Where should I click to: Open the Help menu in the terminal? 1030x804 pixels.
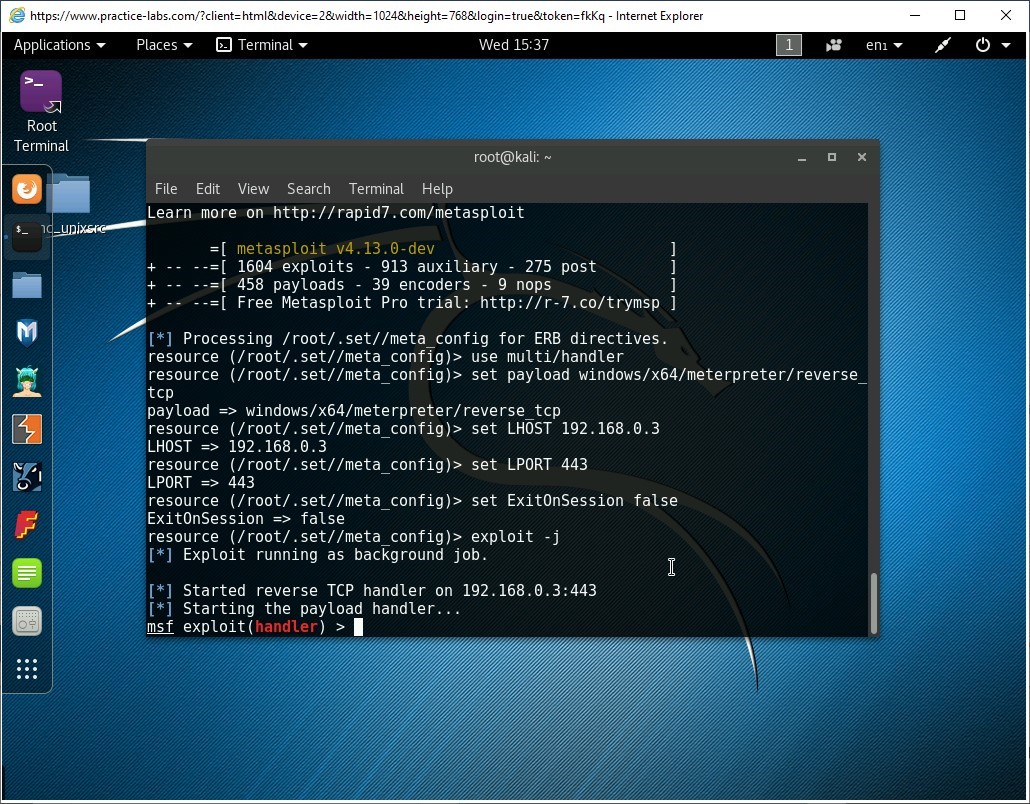point(437,189)
